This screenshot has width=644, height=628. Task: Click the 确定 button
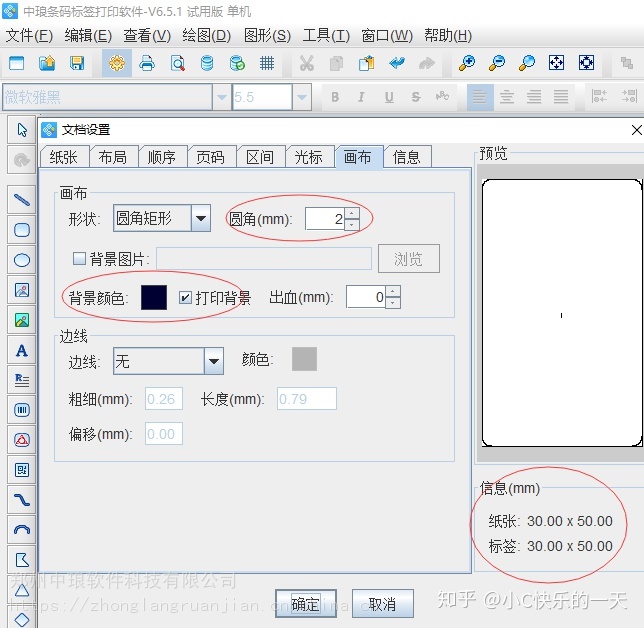(x=306, y=603)
